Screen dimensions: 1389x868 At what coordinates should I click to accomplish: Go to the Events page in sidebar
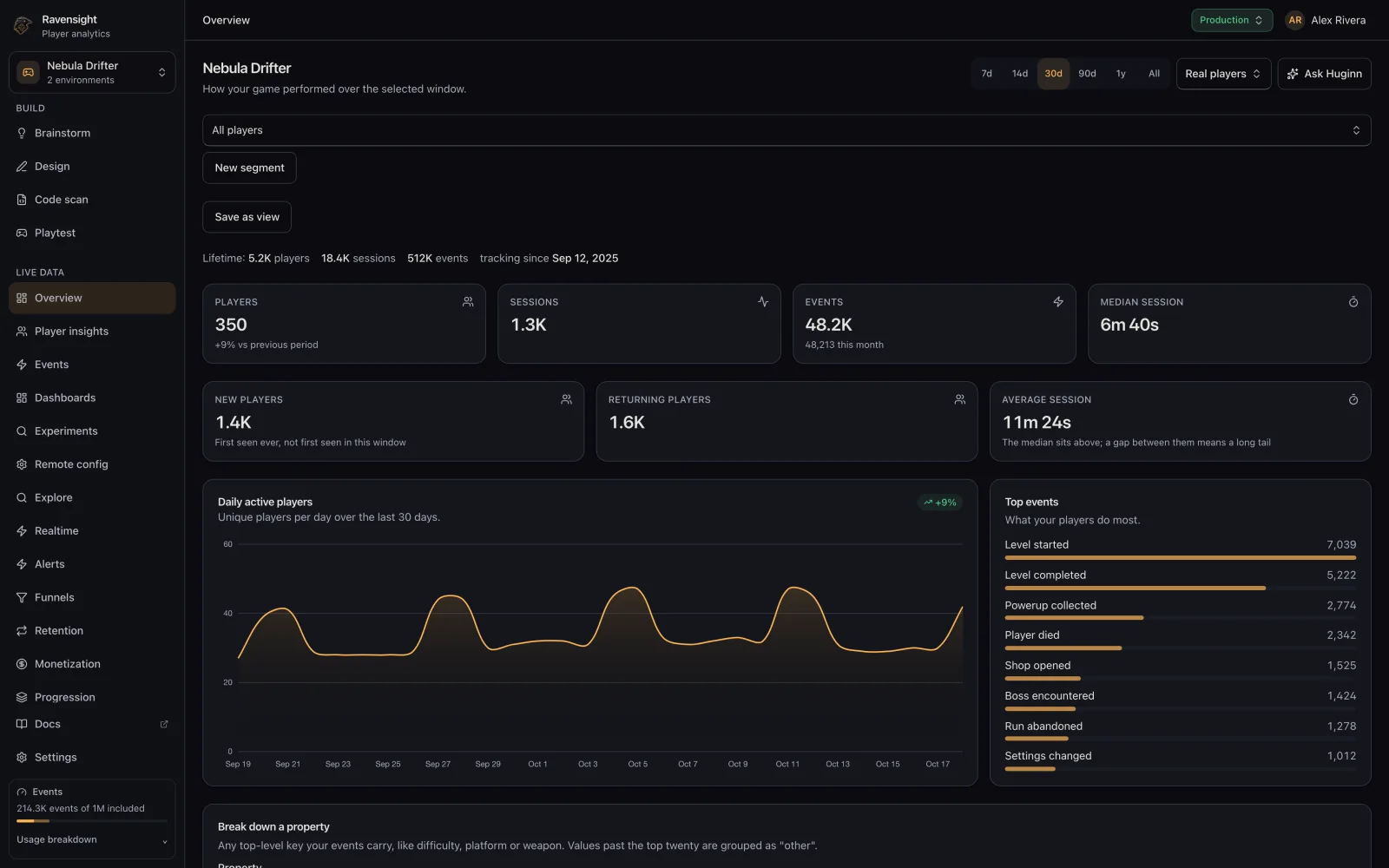[x=92, y=365]
